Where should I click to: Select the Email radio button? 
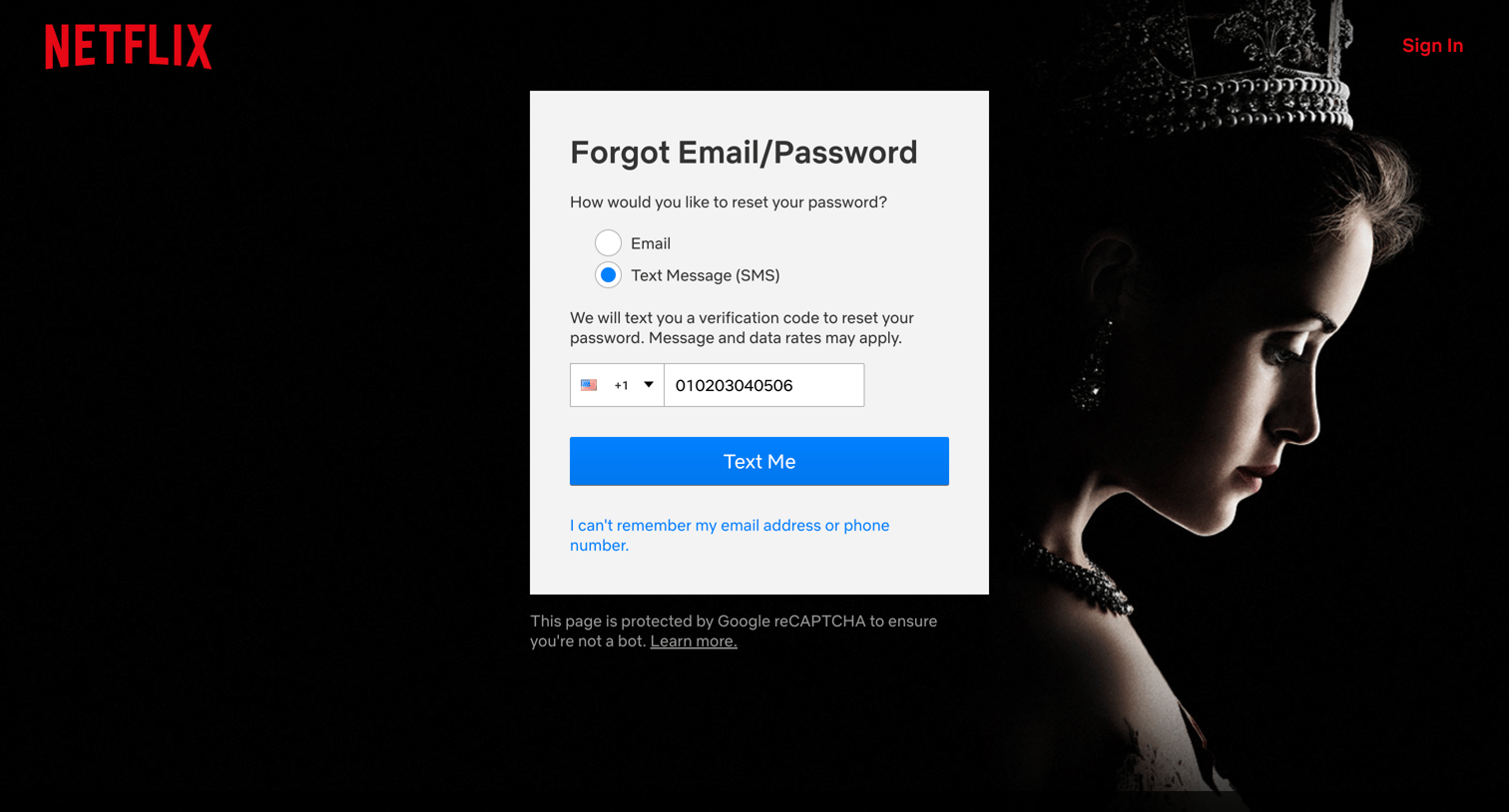tap(608, 242)
